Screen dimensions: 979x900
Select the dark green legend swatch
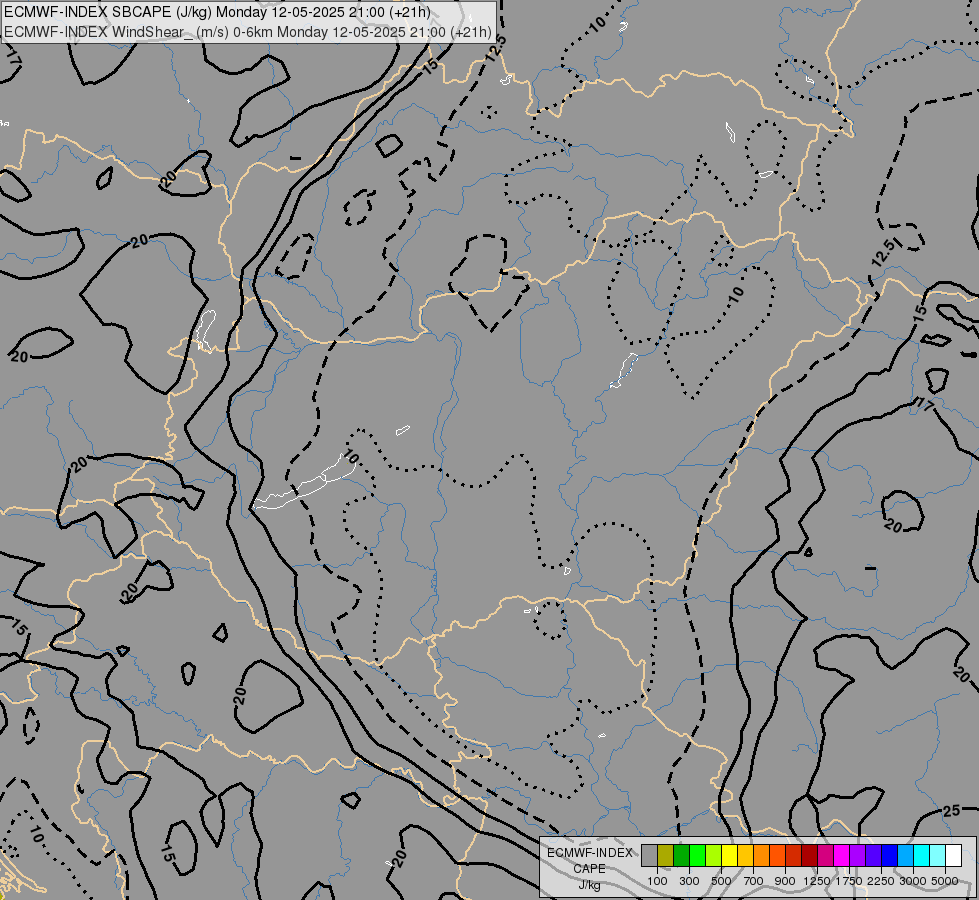click(x=681, y=856)
